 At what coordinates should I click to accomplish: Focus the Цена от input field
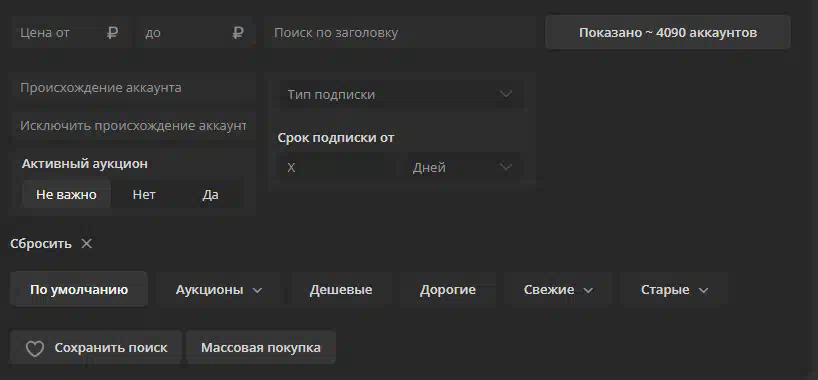(69, 32)
